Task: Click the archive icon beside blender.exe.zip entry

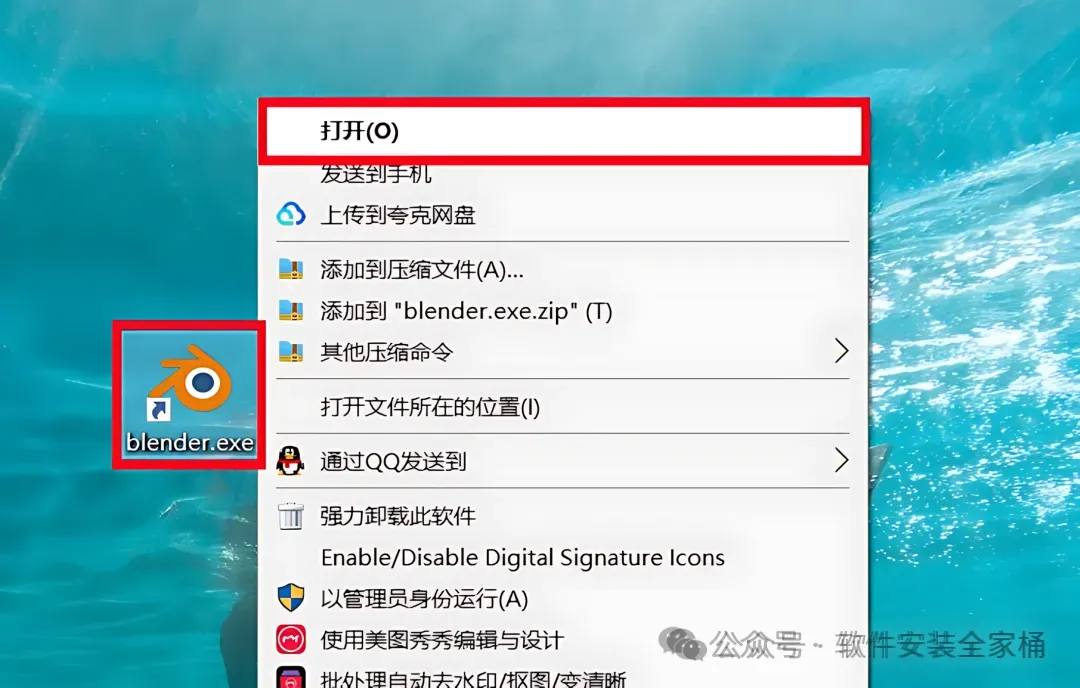Action: pos(291,311)
